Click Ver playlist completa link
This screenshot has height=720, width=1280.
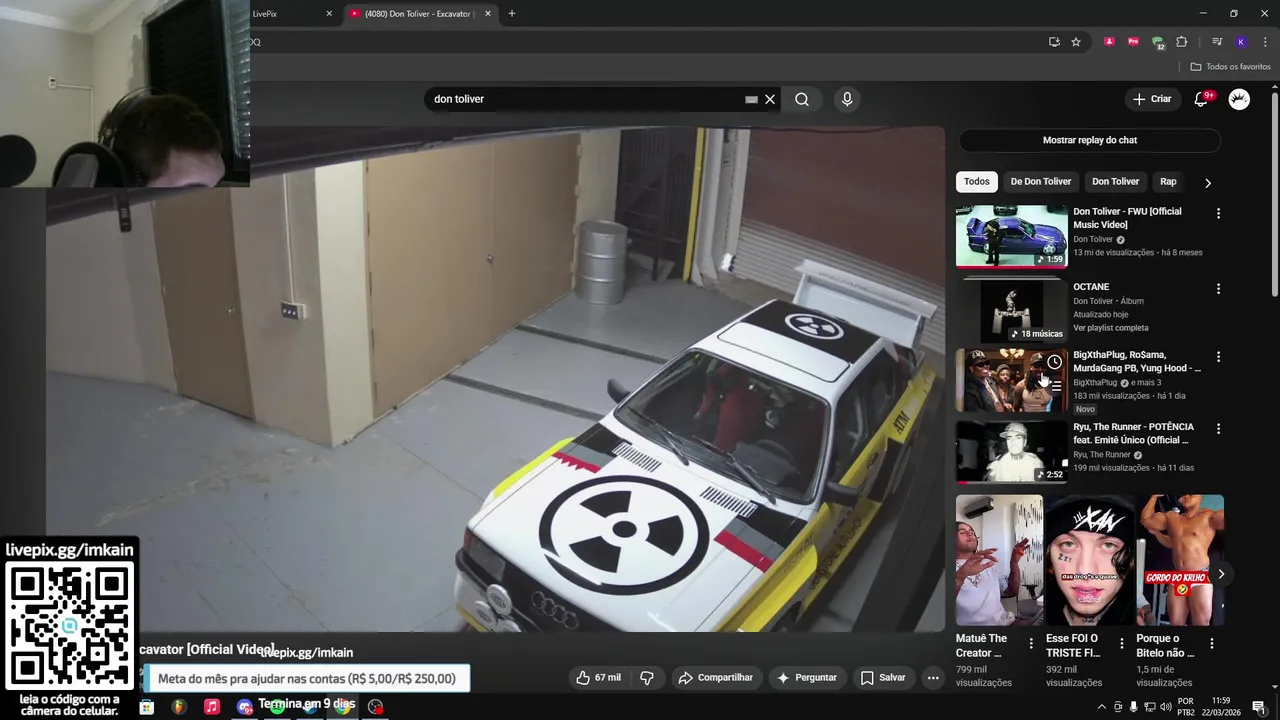pos(1110,328)
